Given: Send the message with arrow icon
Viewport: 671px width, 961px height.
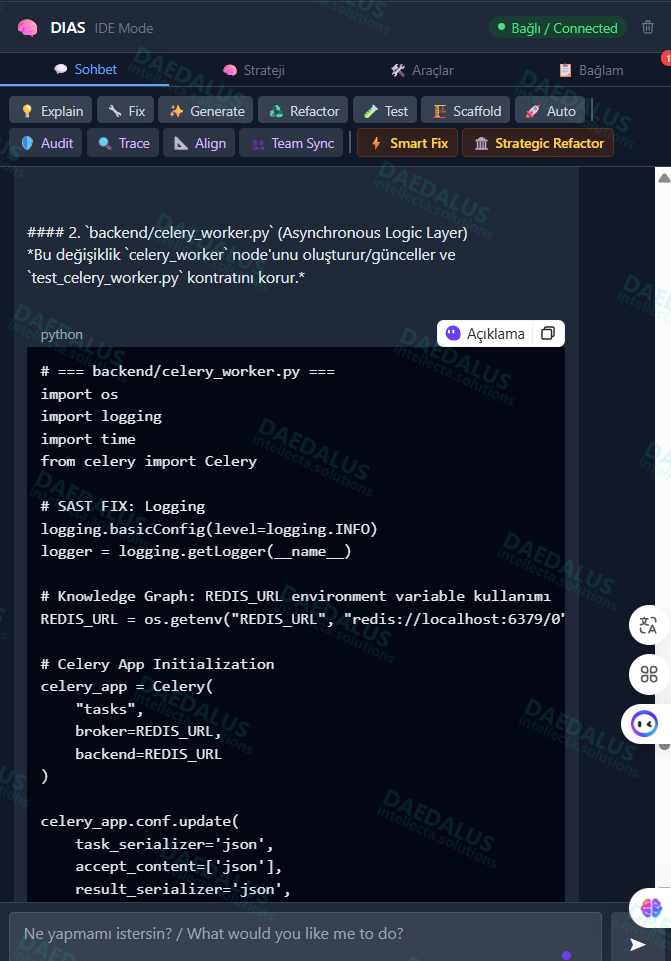Looking at the screenshot, I should tap(638, 944).
